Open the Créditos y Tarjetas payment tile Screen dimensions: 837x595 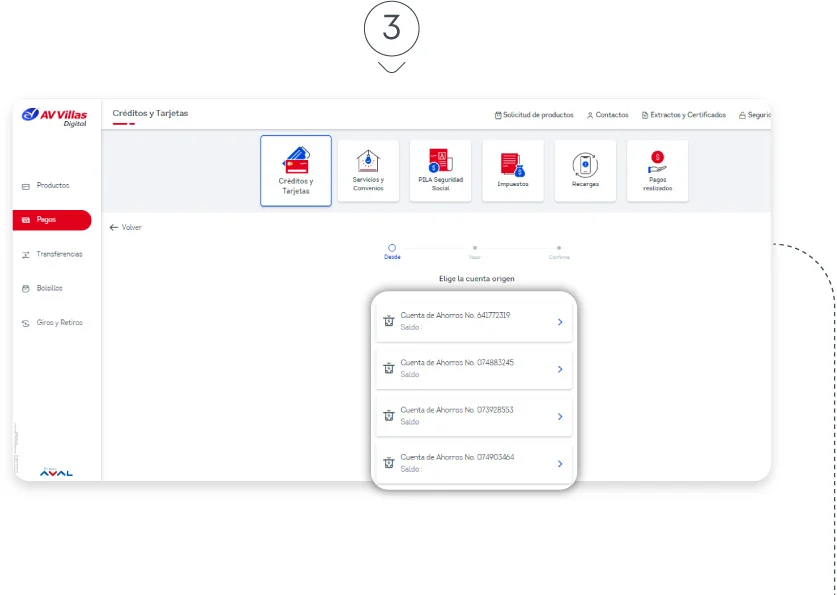coord(296,171)
